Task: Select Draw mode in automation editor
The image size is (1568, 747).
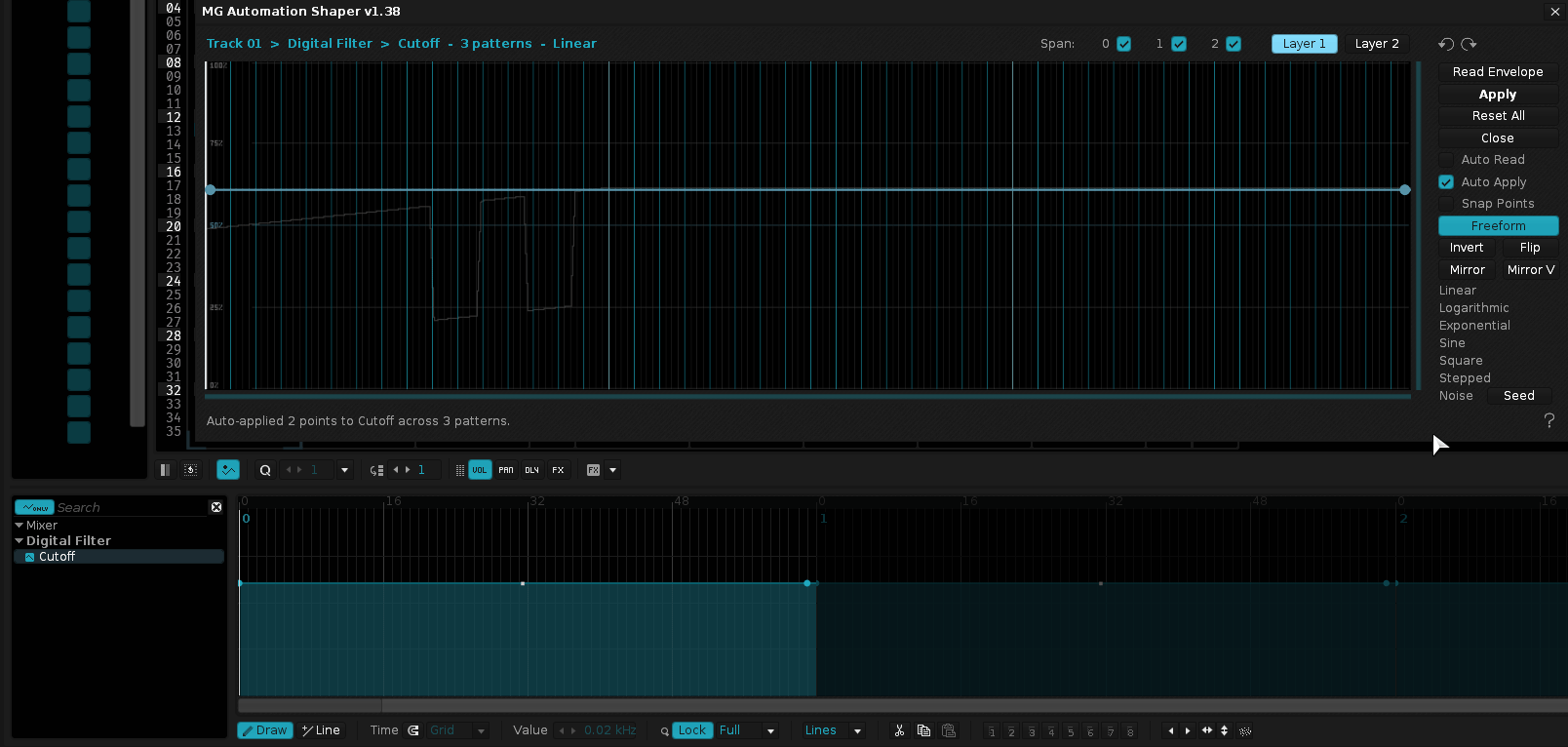Action: 265,730
